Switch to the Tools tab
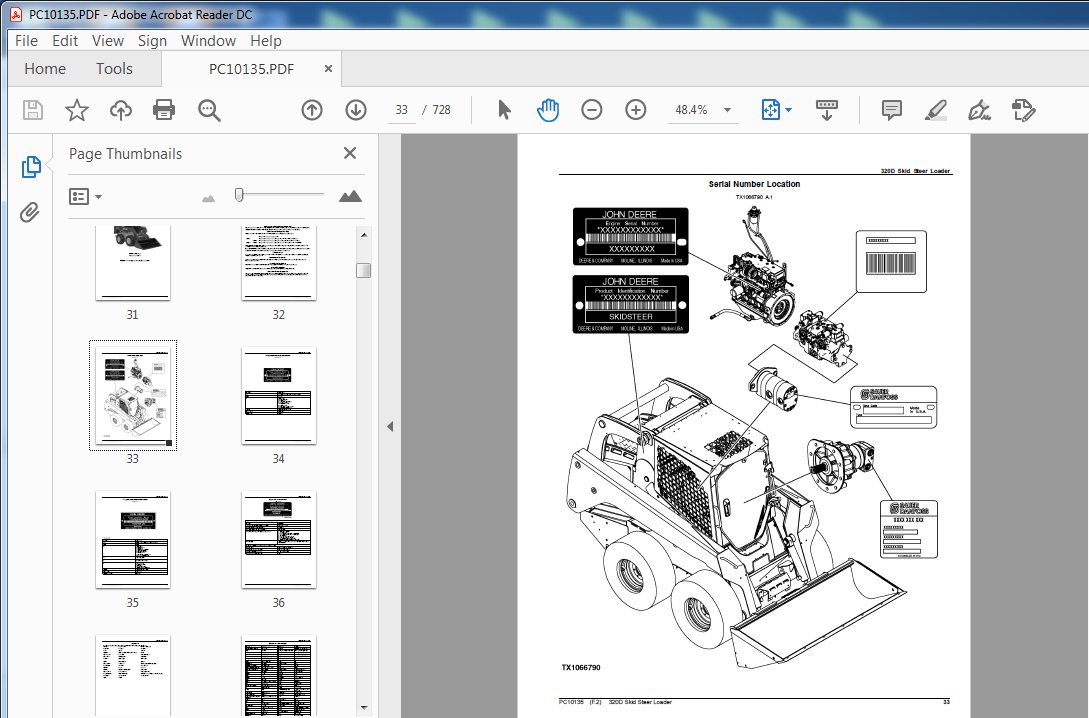 114,69
